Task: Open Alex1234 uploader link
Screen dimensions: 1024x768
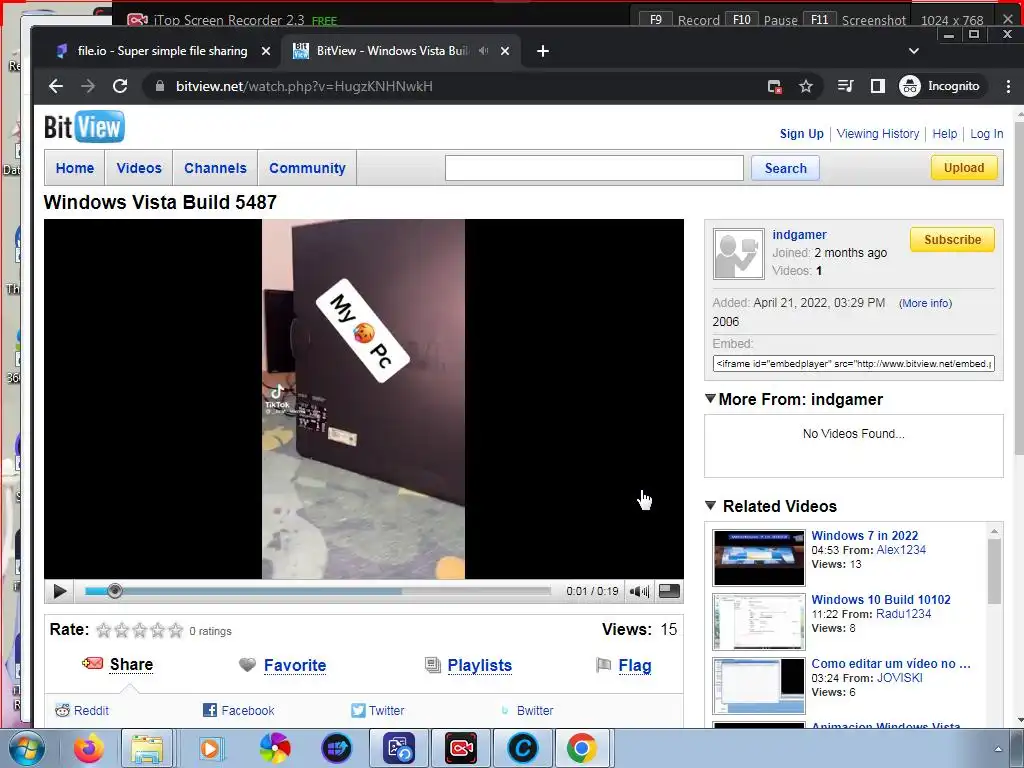Action: (x=901, y=550)
